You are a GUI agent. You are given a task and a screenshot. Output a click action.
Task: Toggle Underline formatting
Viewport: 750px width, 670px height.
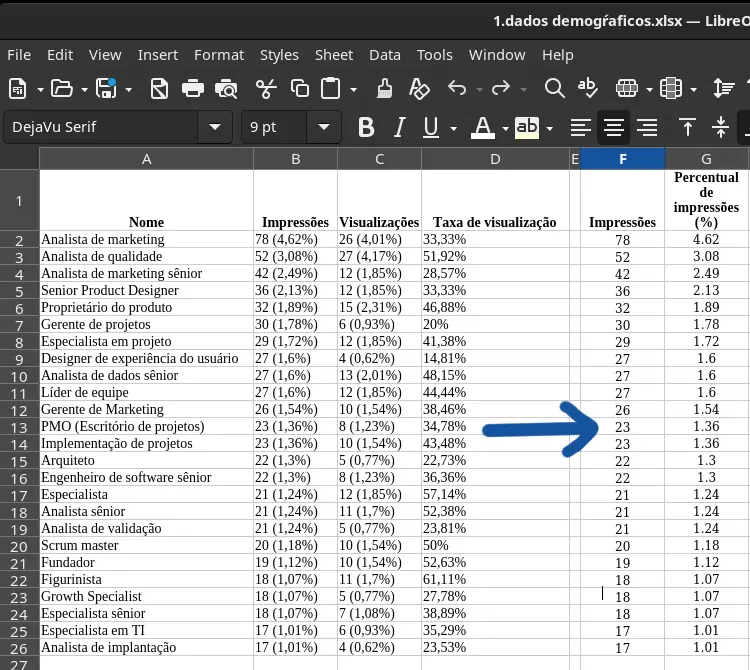(431, 127)
